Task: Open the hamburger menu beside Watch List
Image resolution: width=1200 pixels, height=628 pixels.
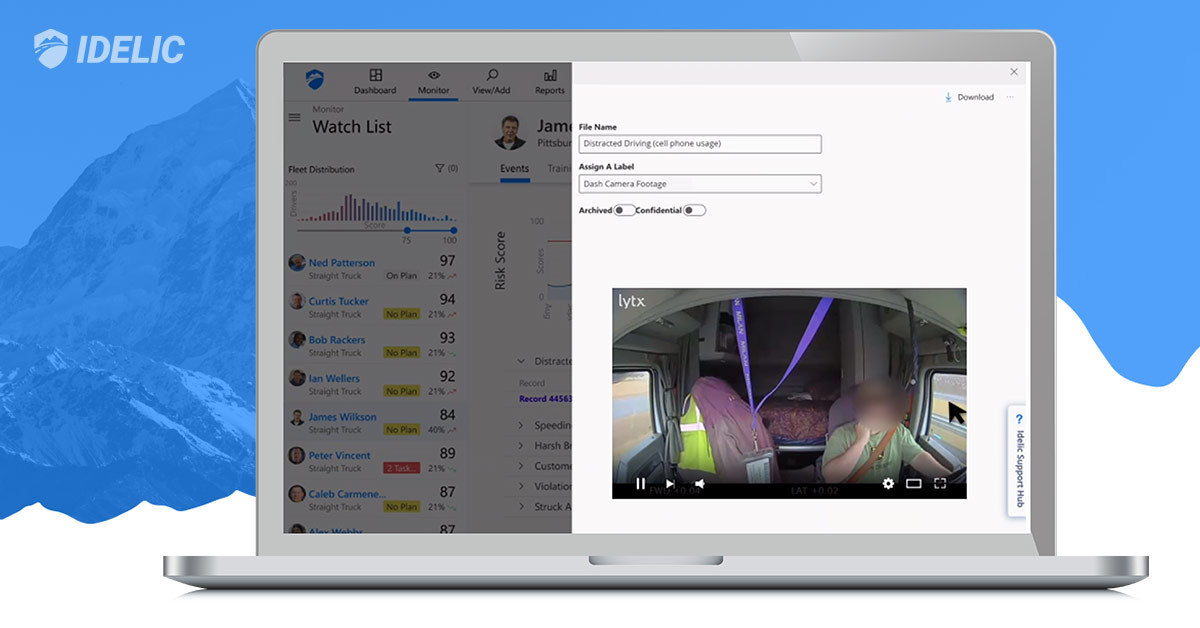Action: [294, 117]
